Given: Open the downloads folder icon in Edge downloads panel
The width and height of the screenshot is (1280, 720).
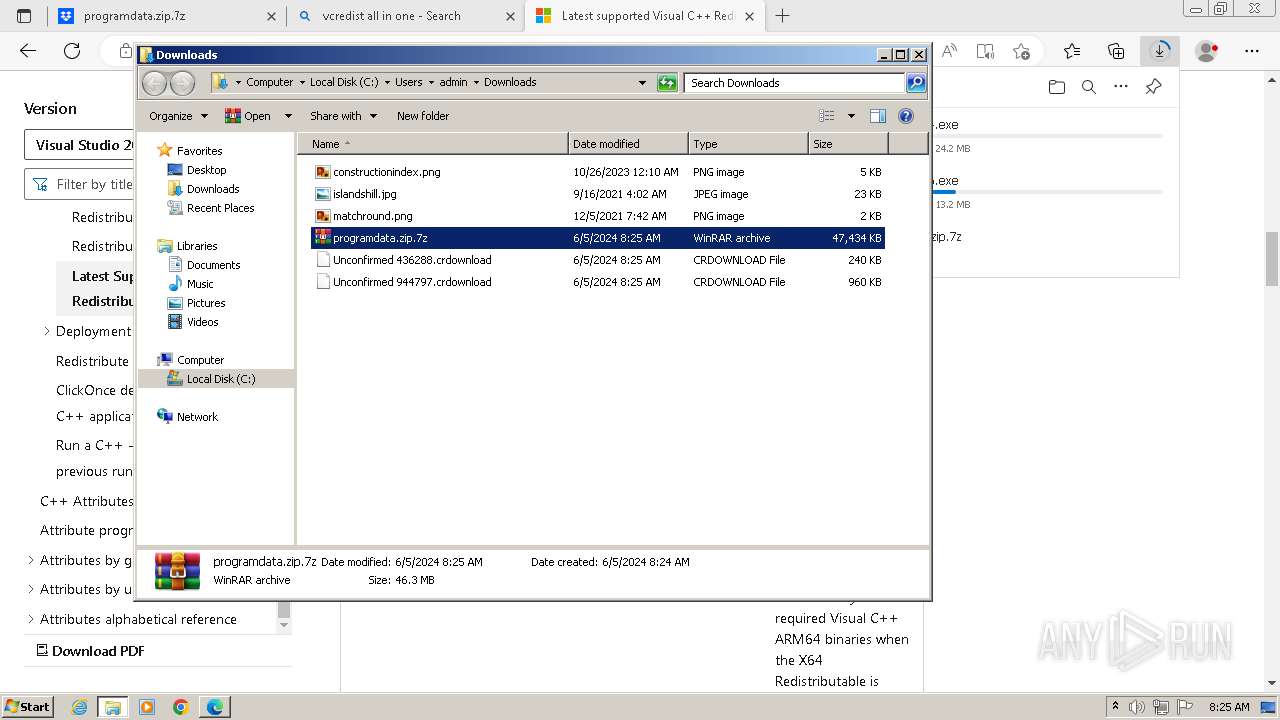Looking at the screenshot, I should [1057, 87].
